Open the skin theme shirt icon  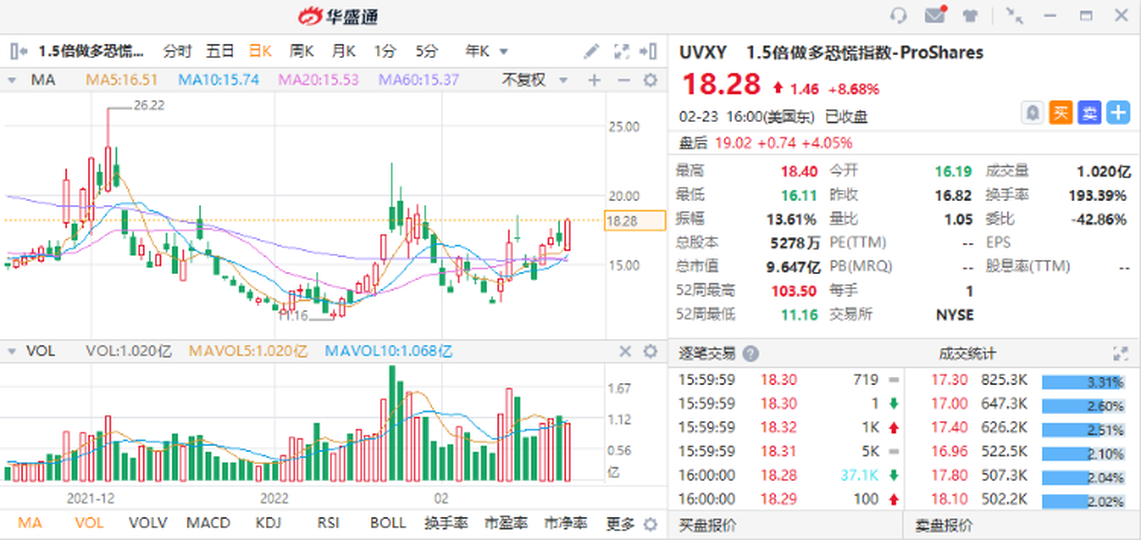coord(970,15)
